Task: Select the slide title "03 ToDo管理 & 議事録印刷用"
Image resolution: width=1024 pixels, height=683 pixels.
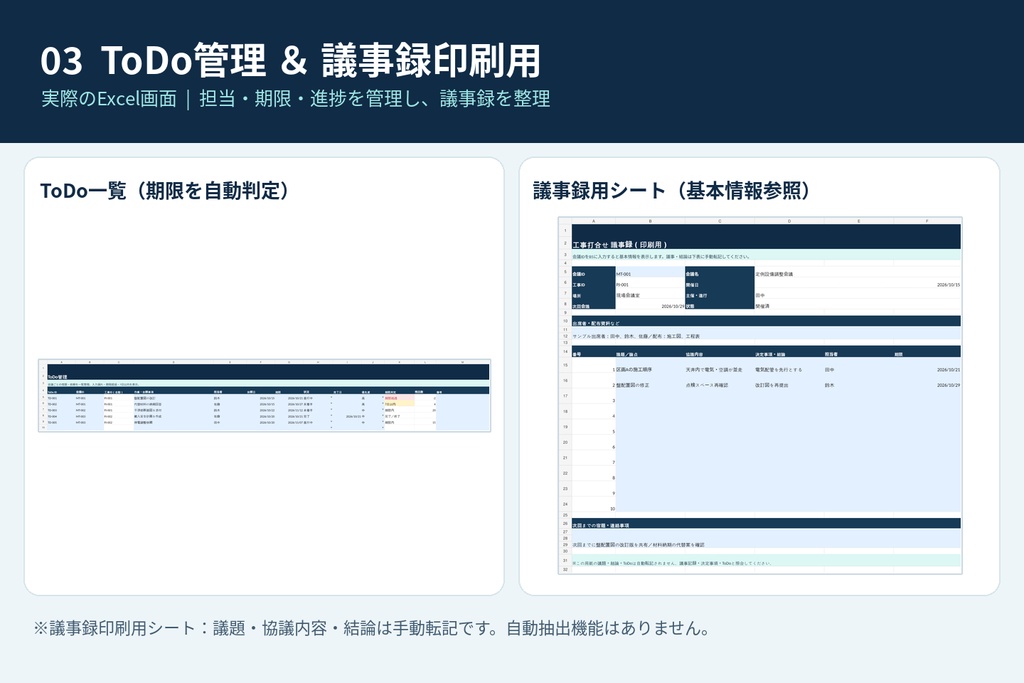Action: point(291,60)
